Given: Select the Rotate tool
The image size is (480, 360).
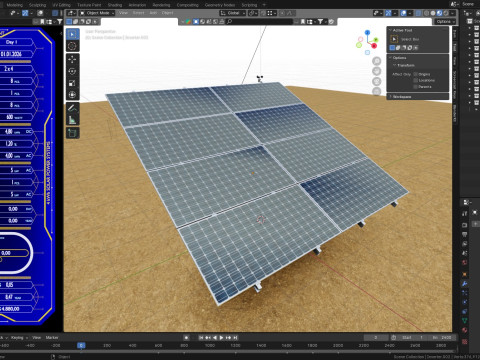Looking at the screenshot, I should [72, 71].
